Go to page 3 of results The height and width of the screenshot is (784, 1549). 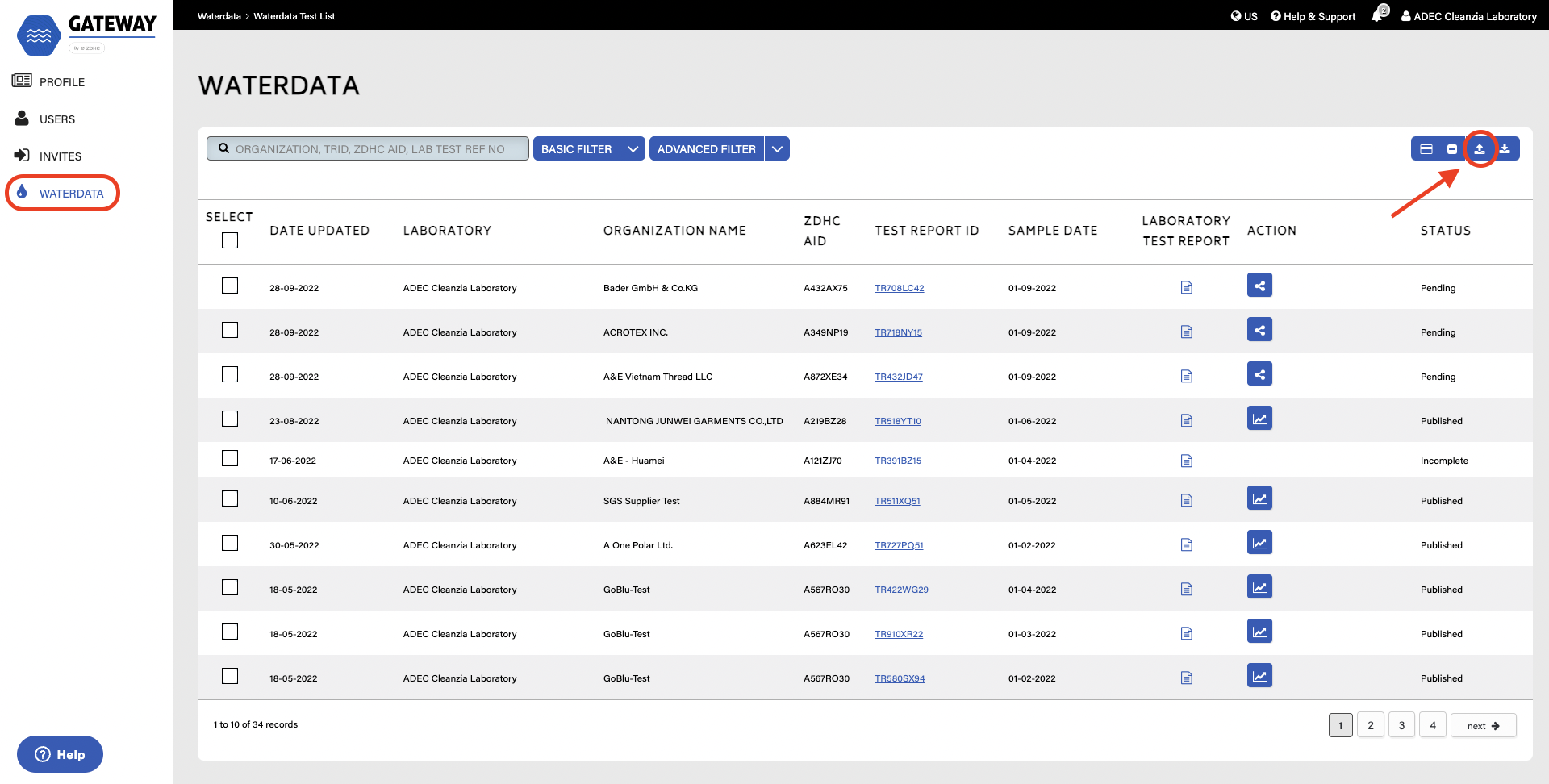pos(1402,725)
